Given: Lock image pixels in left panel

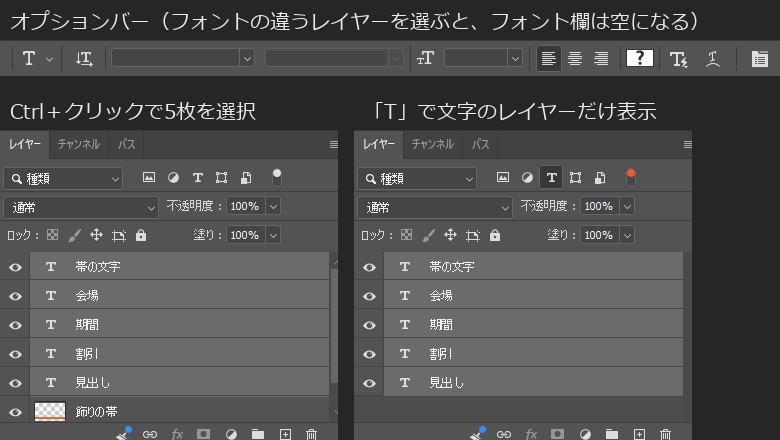Looking at the screenshot, I should tap(74, 235).
